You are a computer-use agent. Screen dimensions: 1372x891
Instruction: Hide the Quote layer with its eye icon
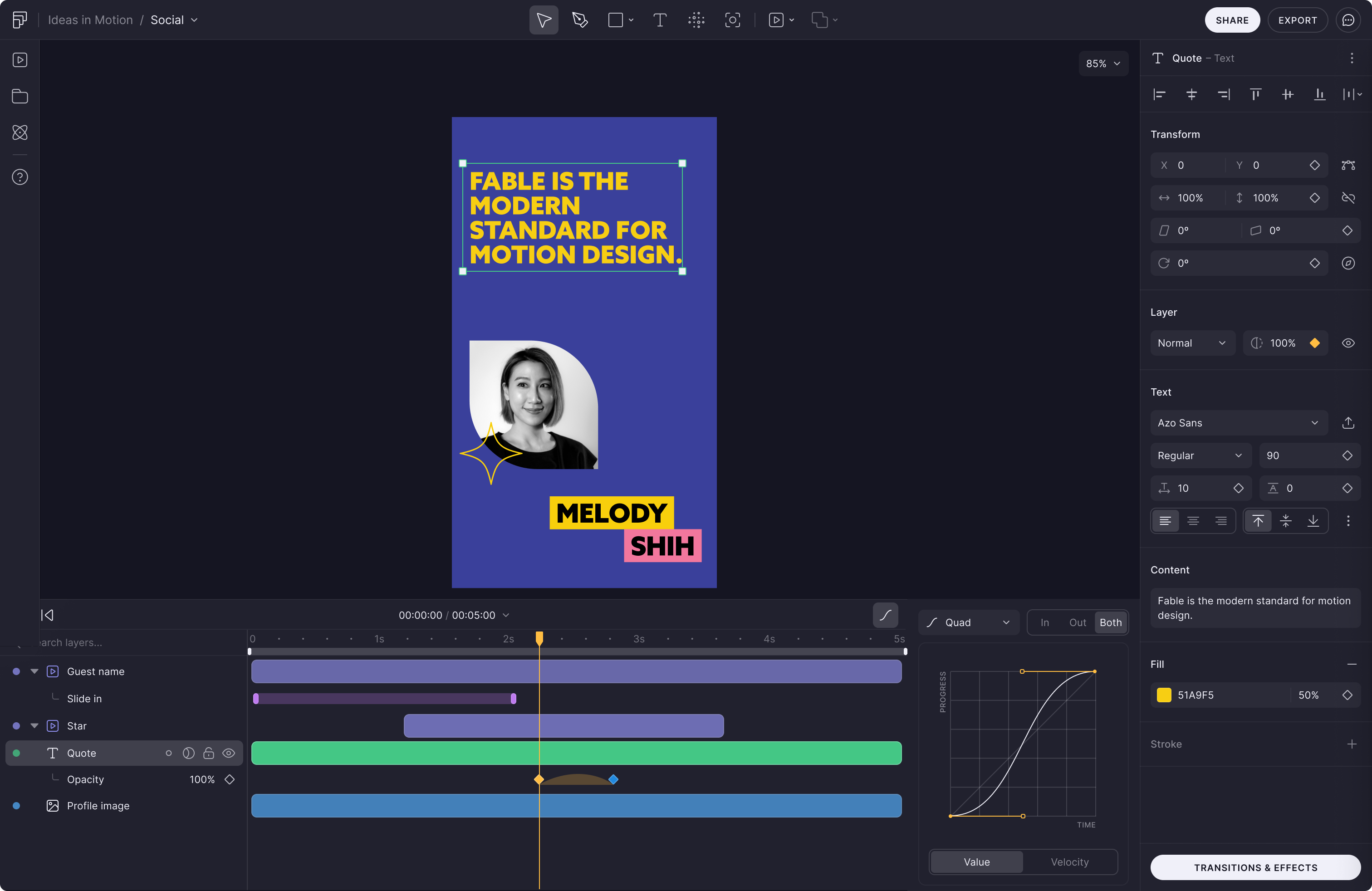click(229, 753)
